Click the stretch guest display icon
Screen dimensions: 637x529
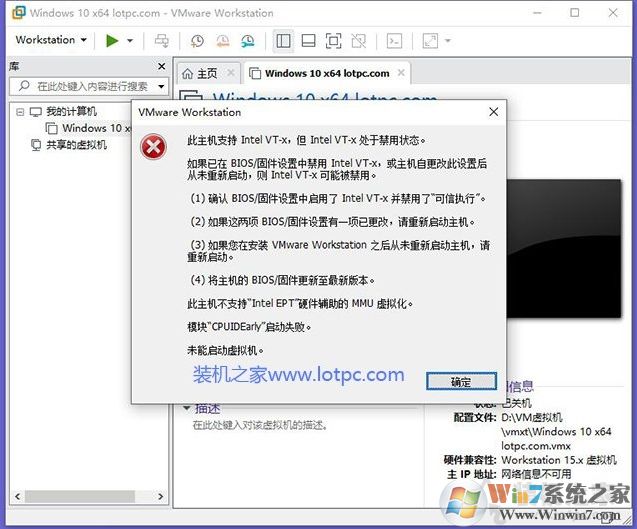point(431,41)
